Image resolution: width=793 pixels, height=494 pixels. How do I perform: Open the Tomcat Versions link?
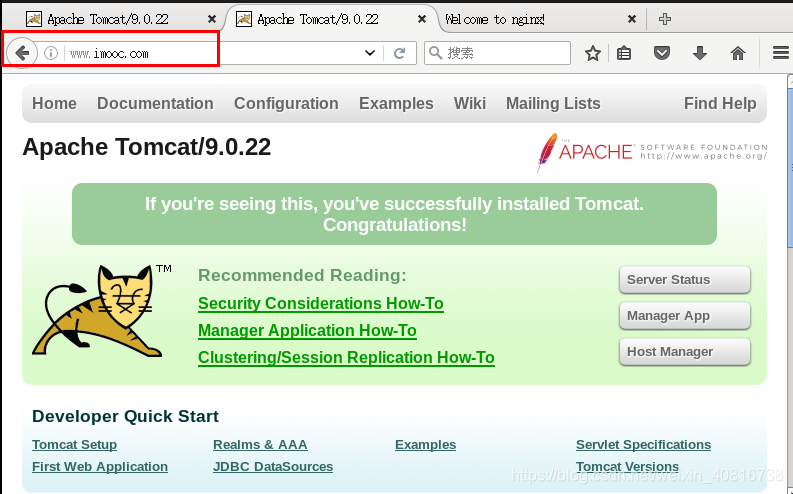pos(627,466)
